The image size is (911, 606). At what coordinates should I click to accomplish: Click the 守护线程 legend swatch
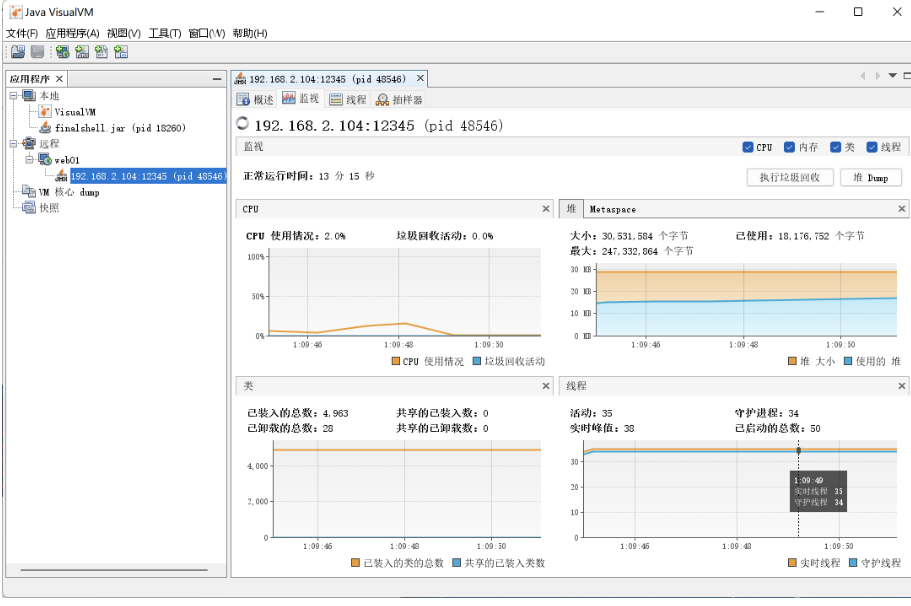tap(853, 562)
